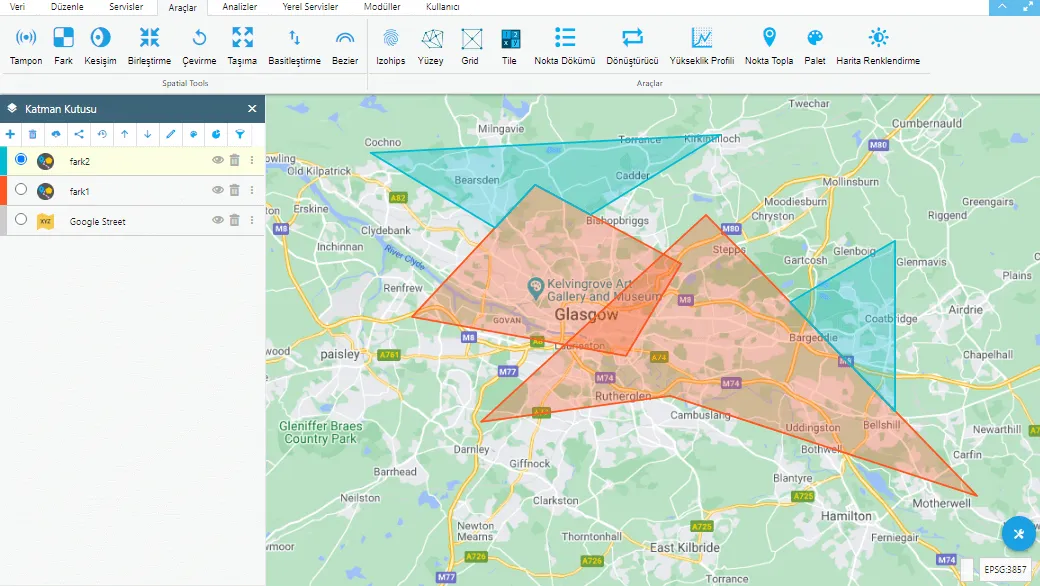Edit the layer with pencil icon
Viewport: 1040px width, 586px height.
point(170,135)
